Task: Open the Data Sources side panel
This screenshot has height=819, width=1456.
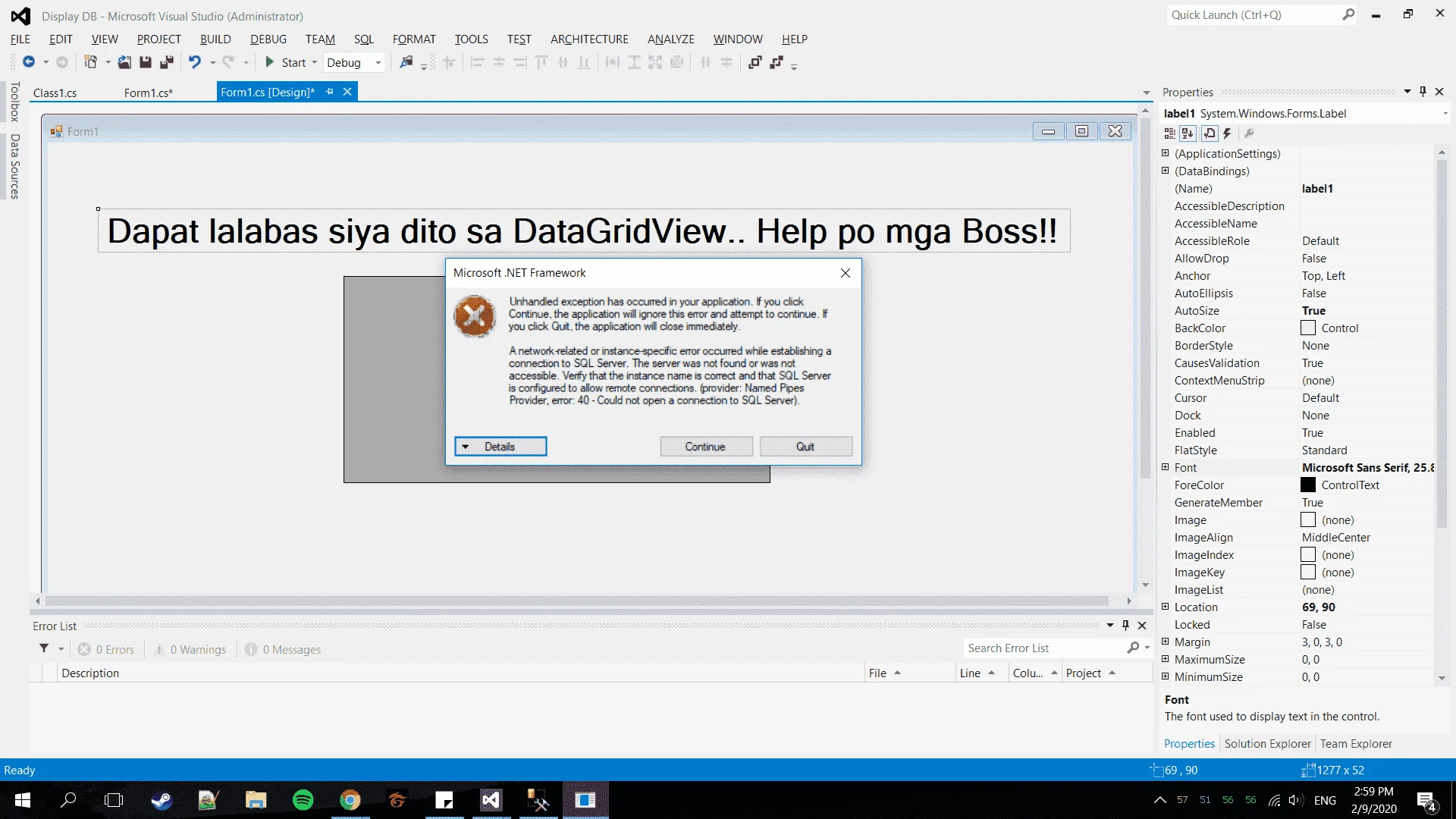Action: click(x=14, y=166)
